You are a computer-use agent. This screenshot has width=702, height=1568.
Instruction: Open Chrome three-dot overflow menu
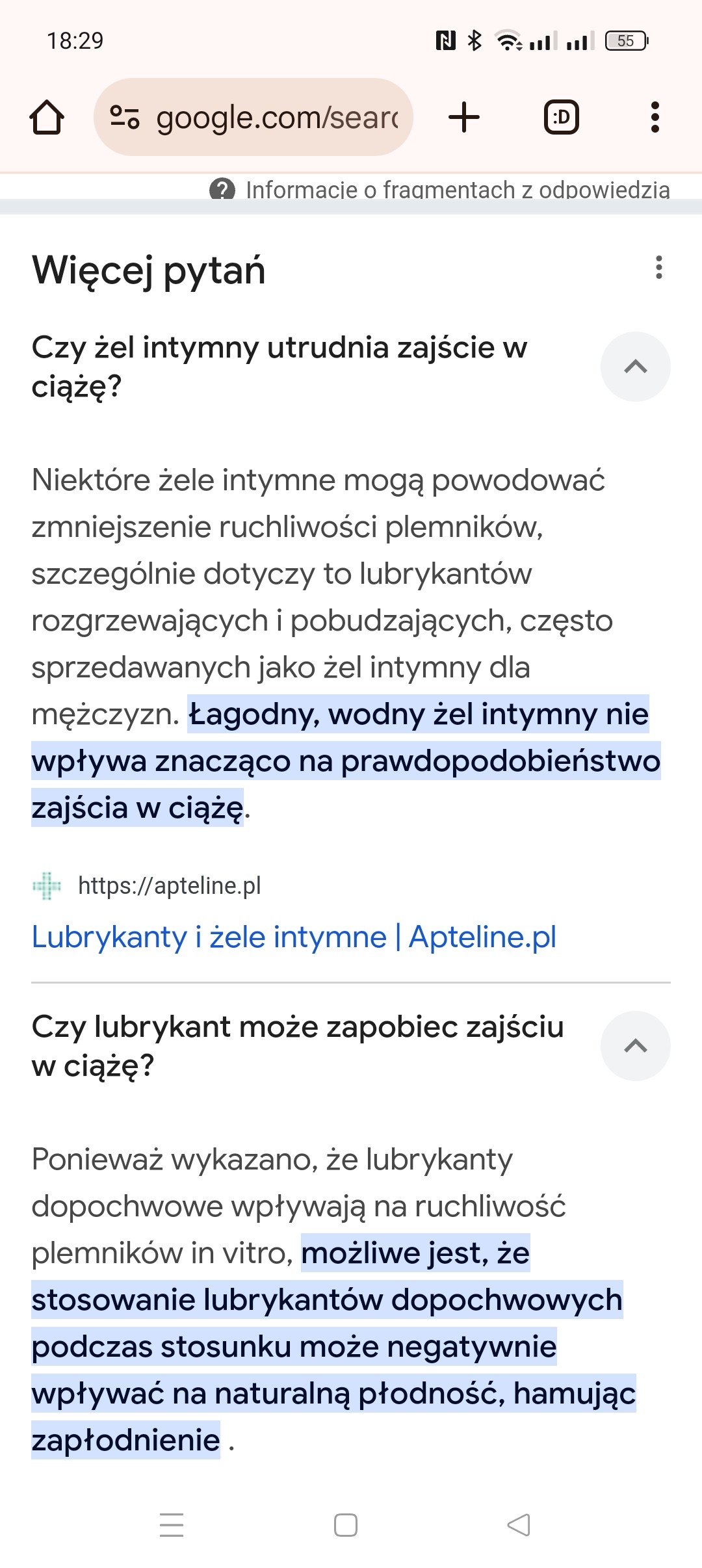click(655, 118)
